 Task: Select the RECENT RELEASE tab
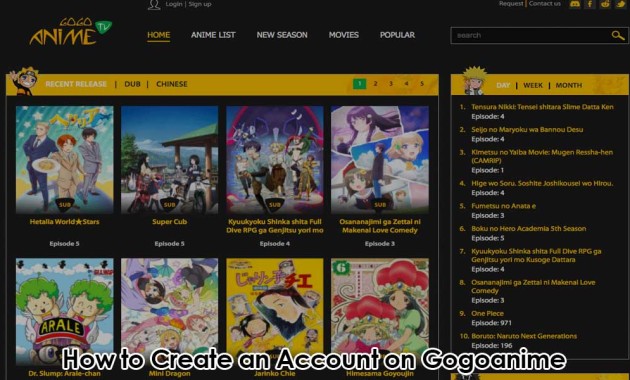coord(76,84)
